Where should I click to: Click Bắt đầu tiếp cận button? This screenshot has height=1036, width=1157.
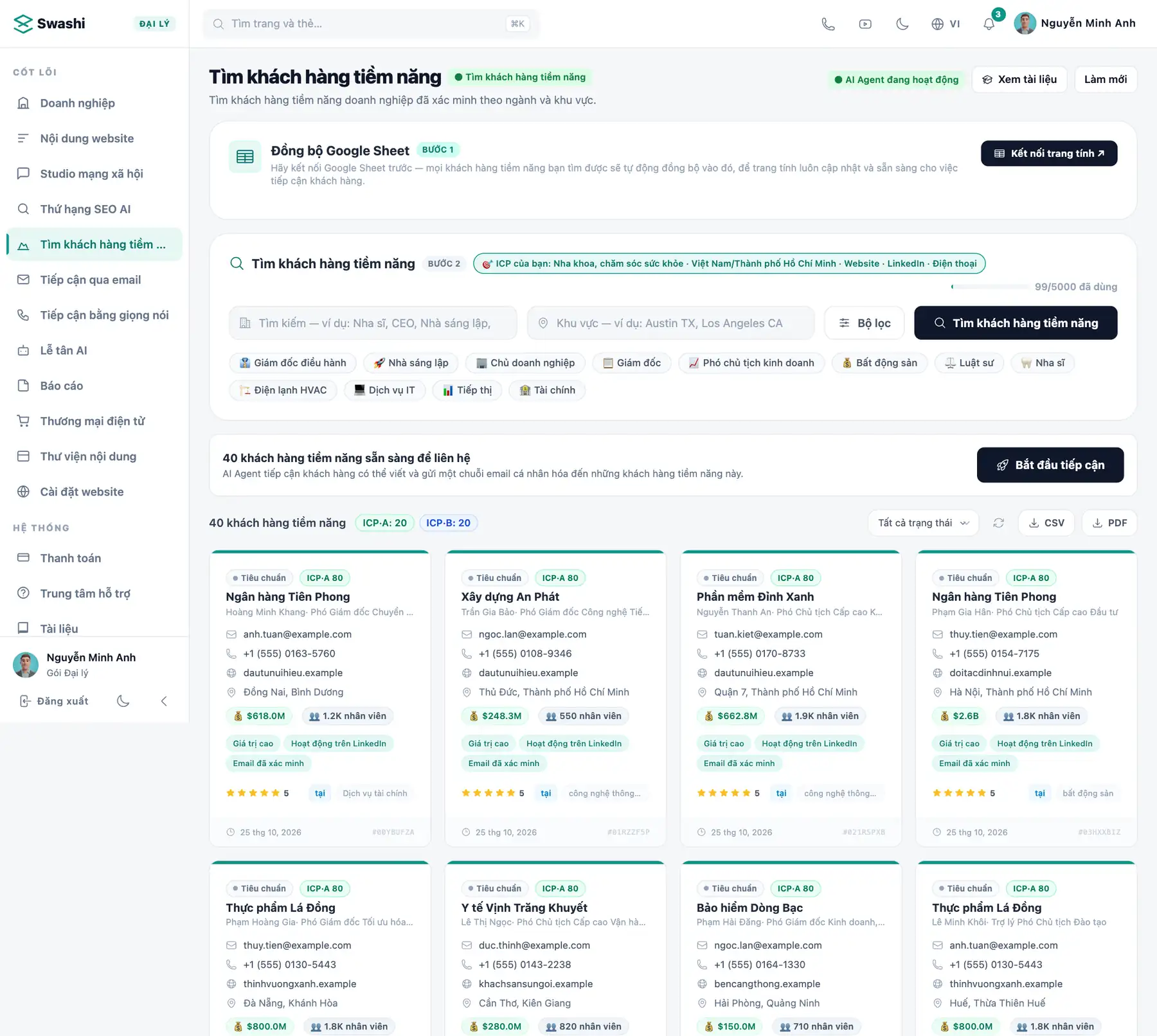coord(1050,465)
